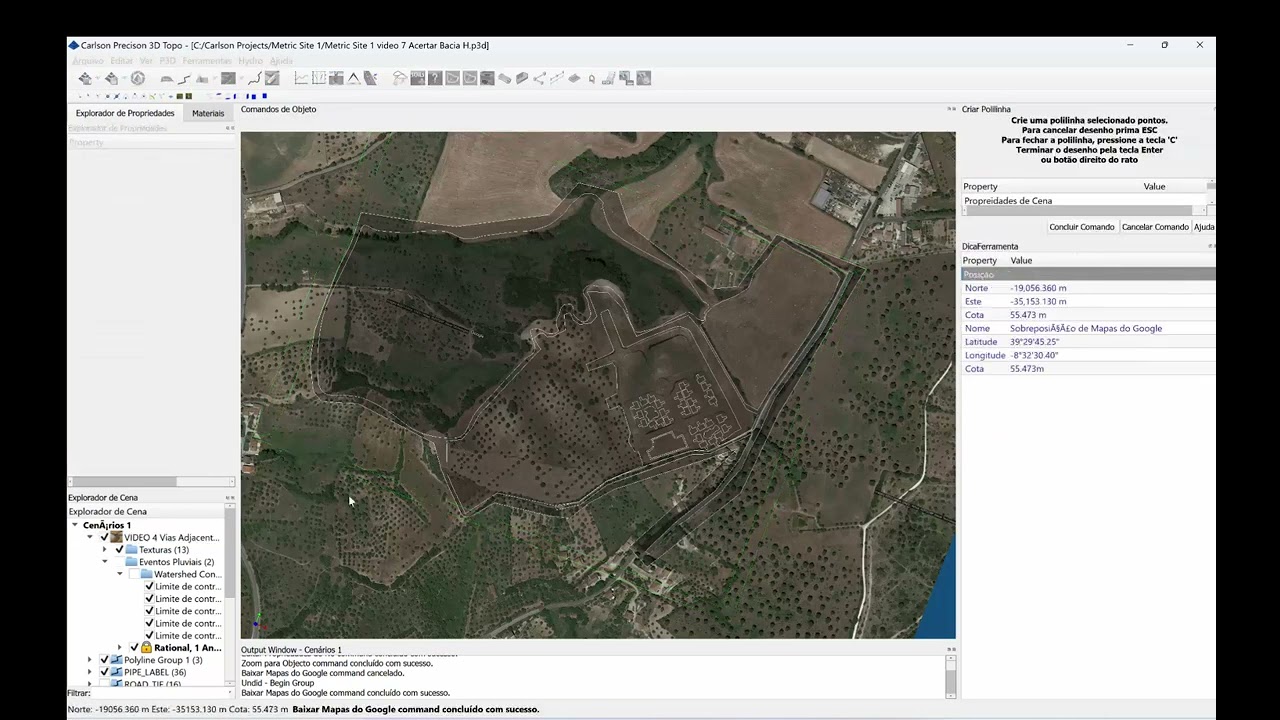The width and height of the screenshot is (1280, 720).
Task: Check the Eventos Pluviais (2) checkbox
Action: tap(119, 562)
